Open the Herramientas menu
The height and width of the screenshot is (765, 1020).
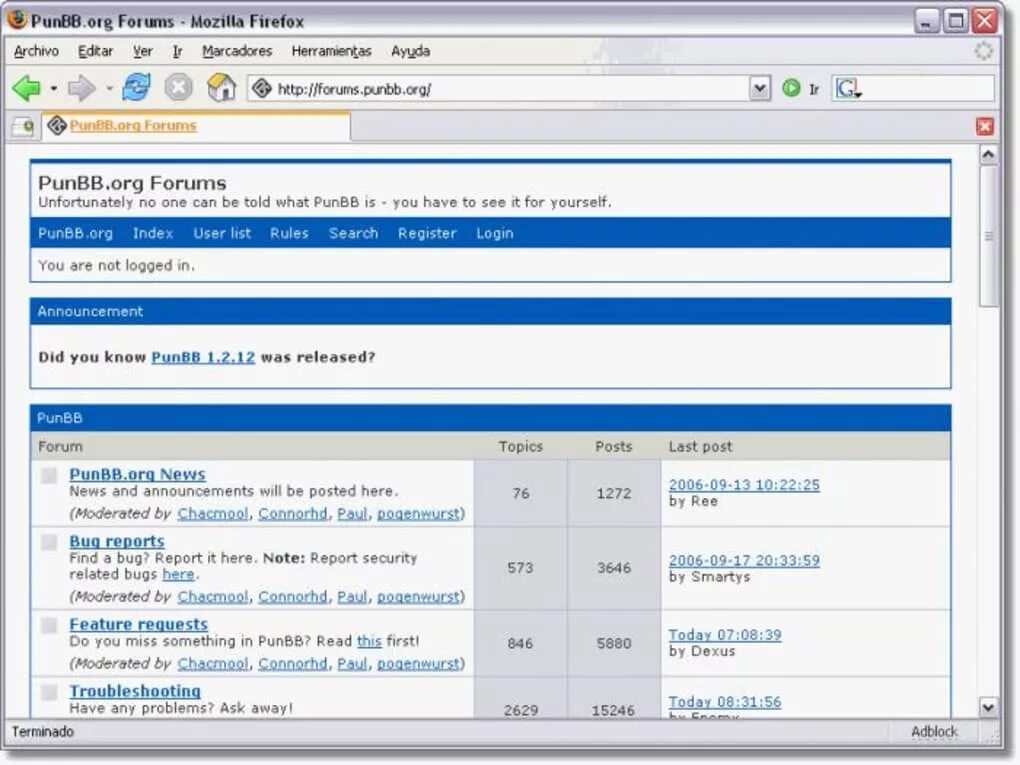pos(331,51)
